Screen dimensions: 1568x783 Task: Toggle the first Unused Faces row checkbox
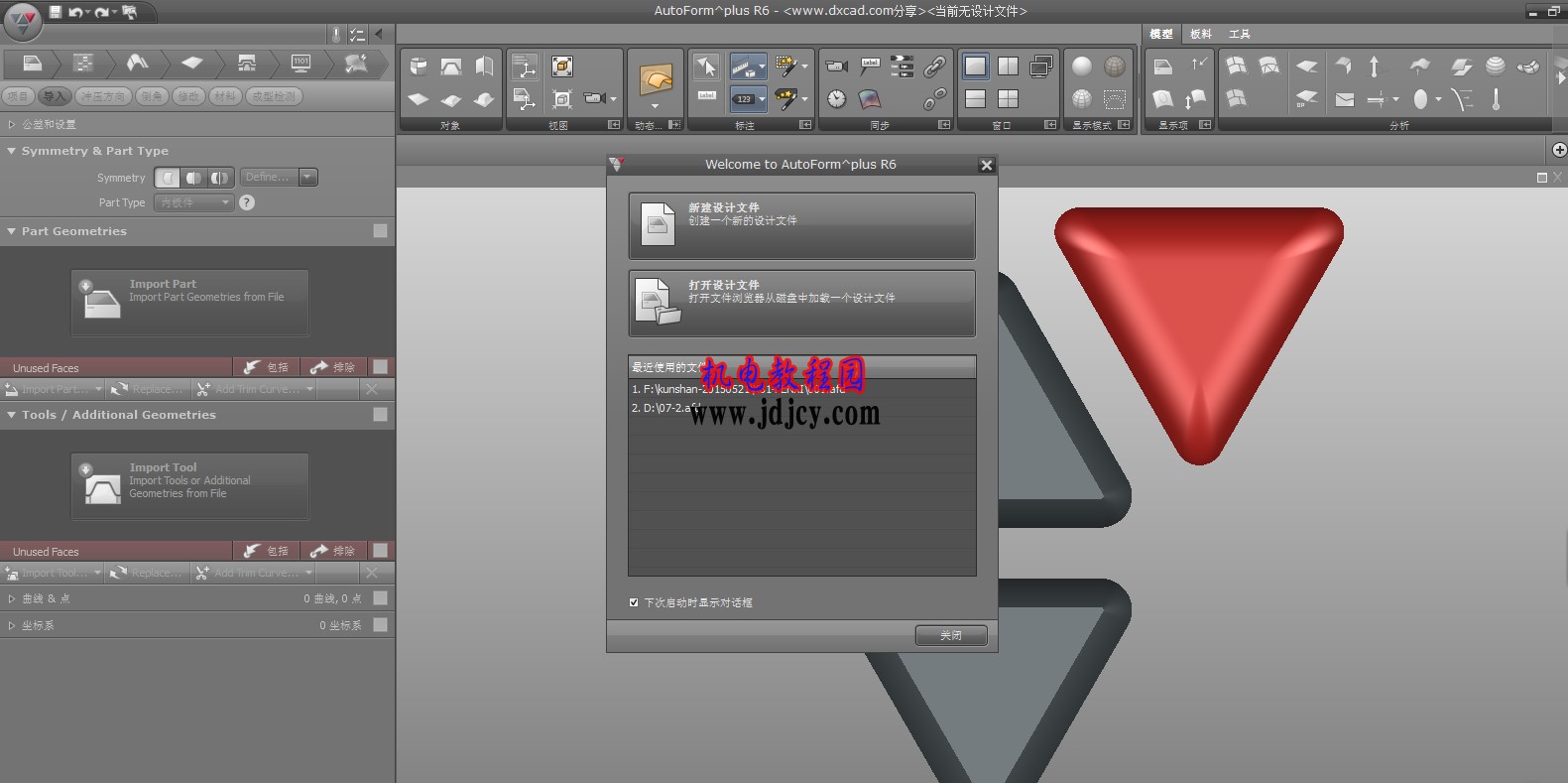pyautogui.click(x=380, y=366)
